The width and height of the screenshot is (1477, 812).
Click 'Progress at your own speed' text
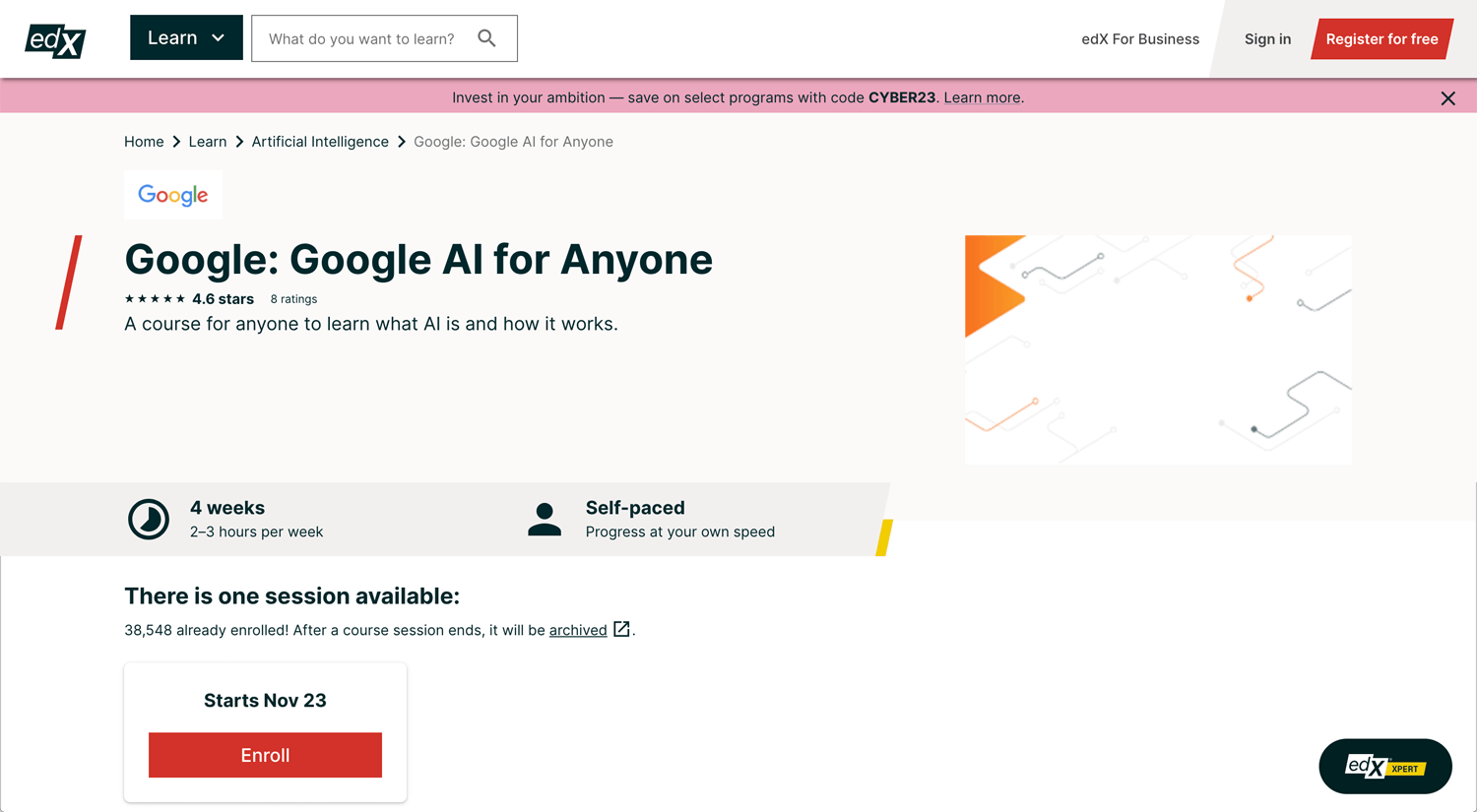pos(680,531)
